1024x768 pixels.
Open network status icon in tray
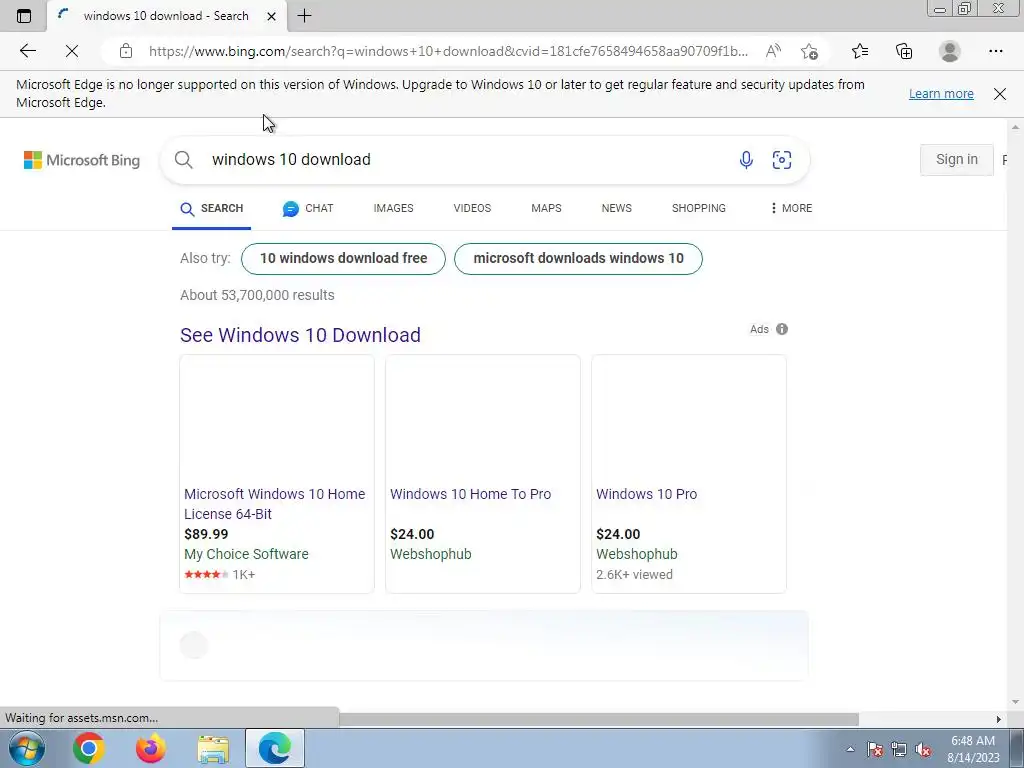pyautogui.click(x=899, y=749)
